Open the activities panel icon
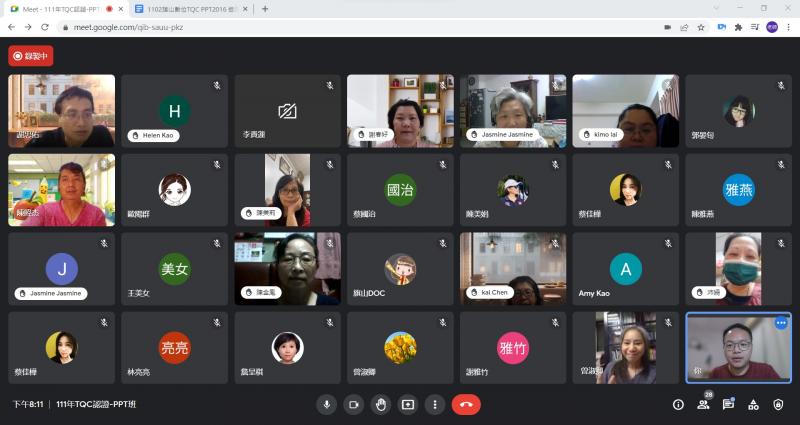Screen dimensions: 800x425 tap(754, 404)
